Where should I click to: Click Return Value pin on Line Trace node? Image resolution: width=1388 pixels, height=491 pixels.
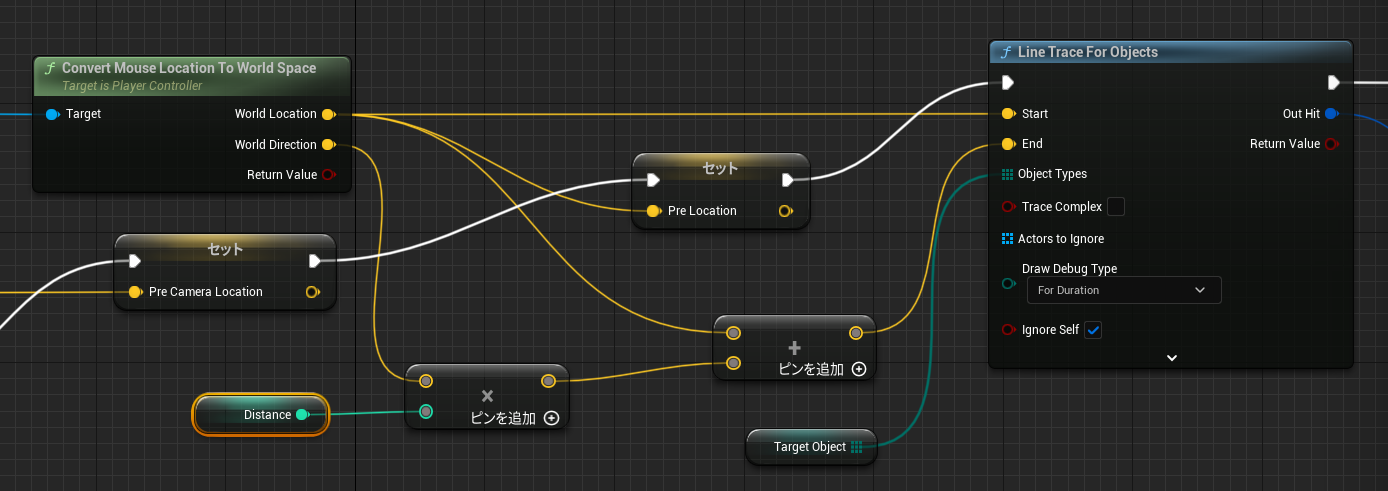pos(1331,144)
